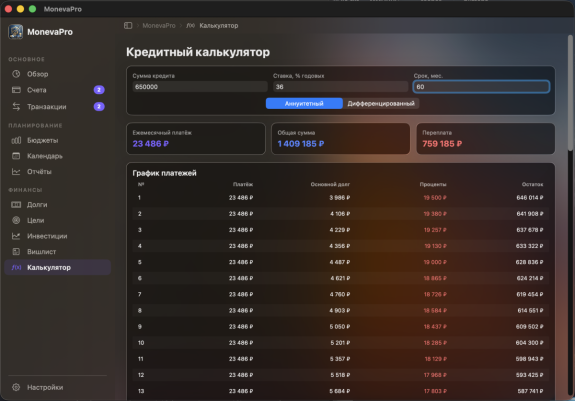Open the Счета accounts icon

point(16,90)
